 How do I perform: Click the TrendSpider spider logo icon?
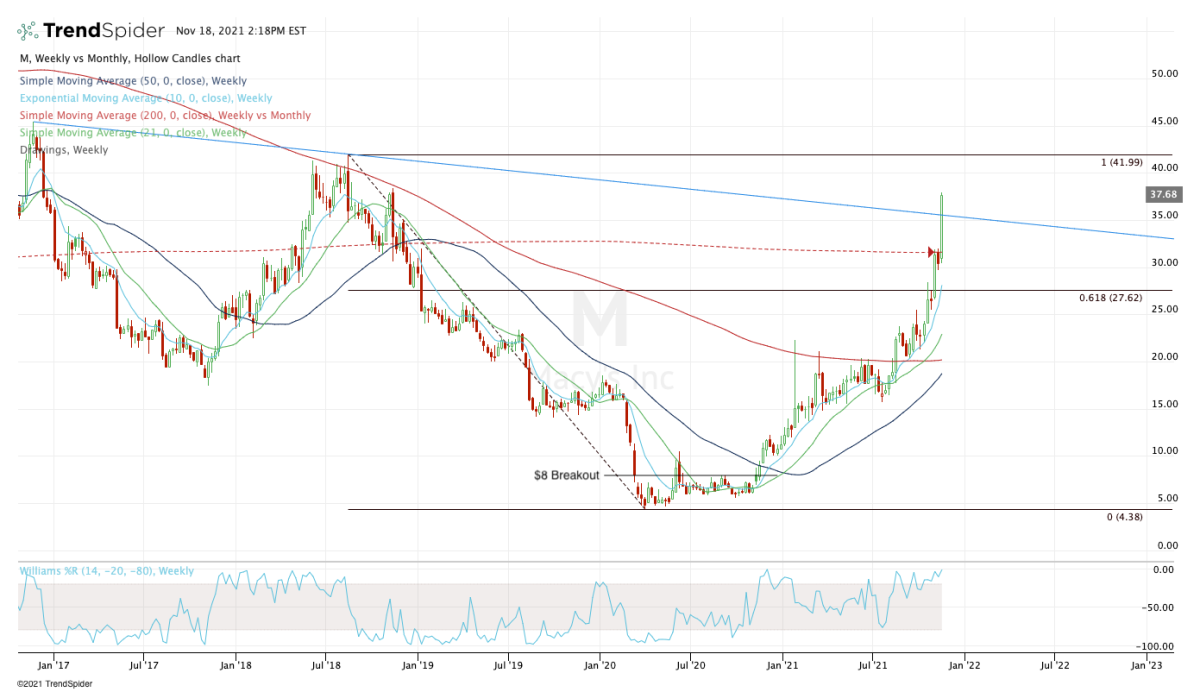pos(29,29)
